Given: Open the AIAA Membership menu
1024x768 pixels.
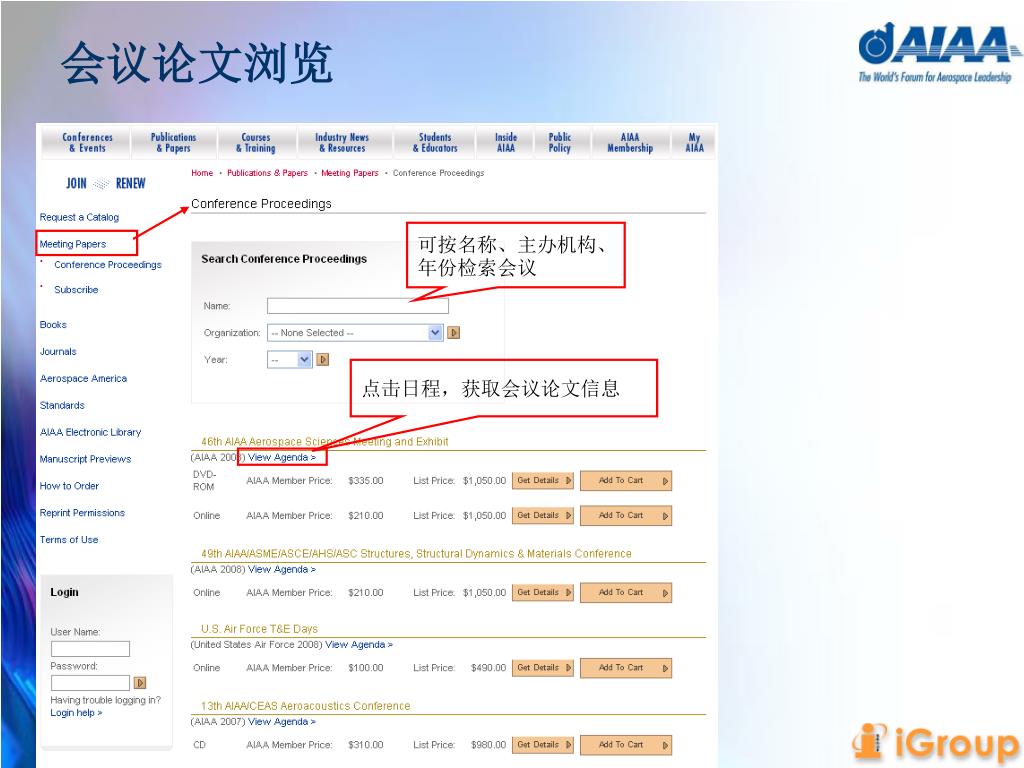Looking at the screenshot, I should click(x=630, y=142).
